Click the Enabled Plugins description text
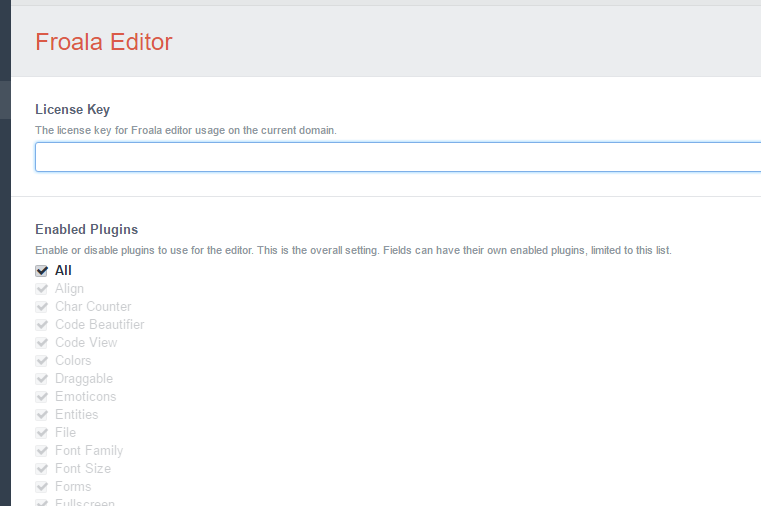The height and width of the screenshot is (506, 763). click(353, 251)
